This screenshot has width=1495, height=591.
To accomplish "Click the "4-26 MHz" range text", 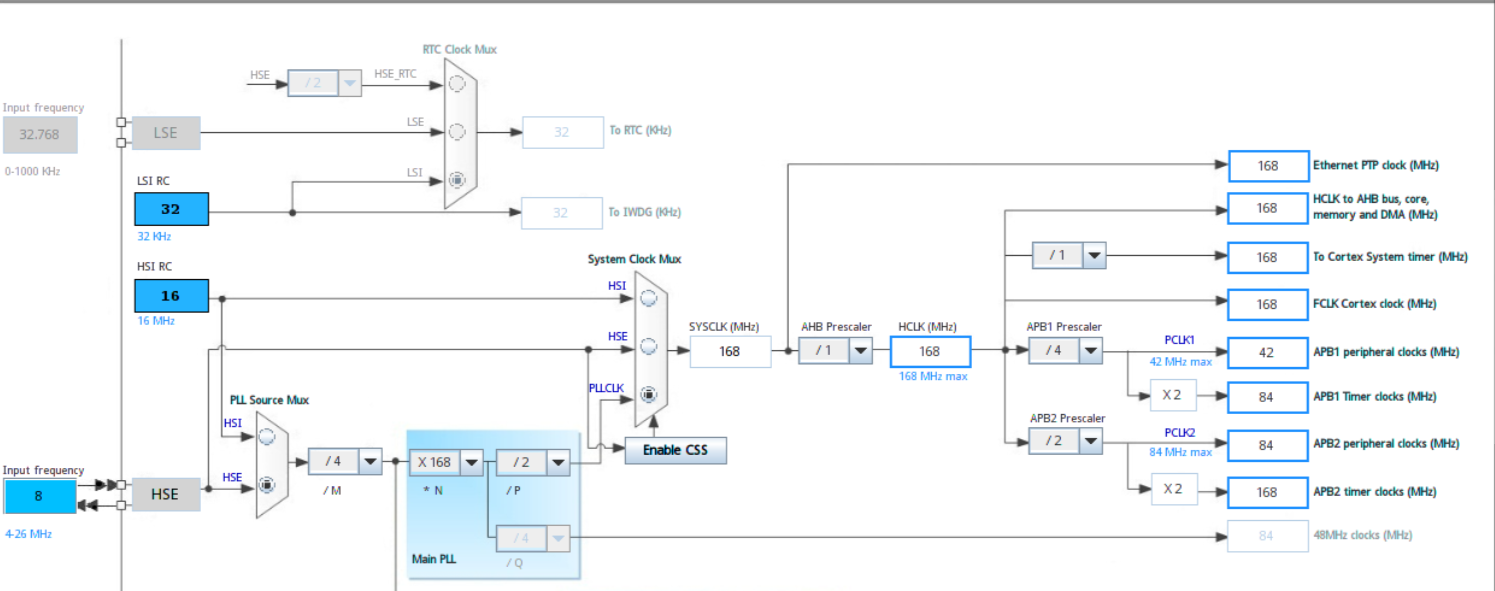I will (28, 534).
